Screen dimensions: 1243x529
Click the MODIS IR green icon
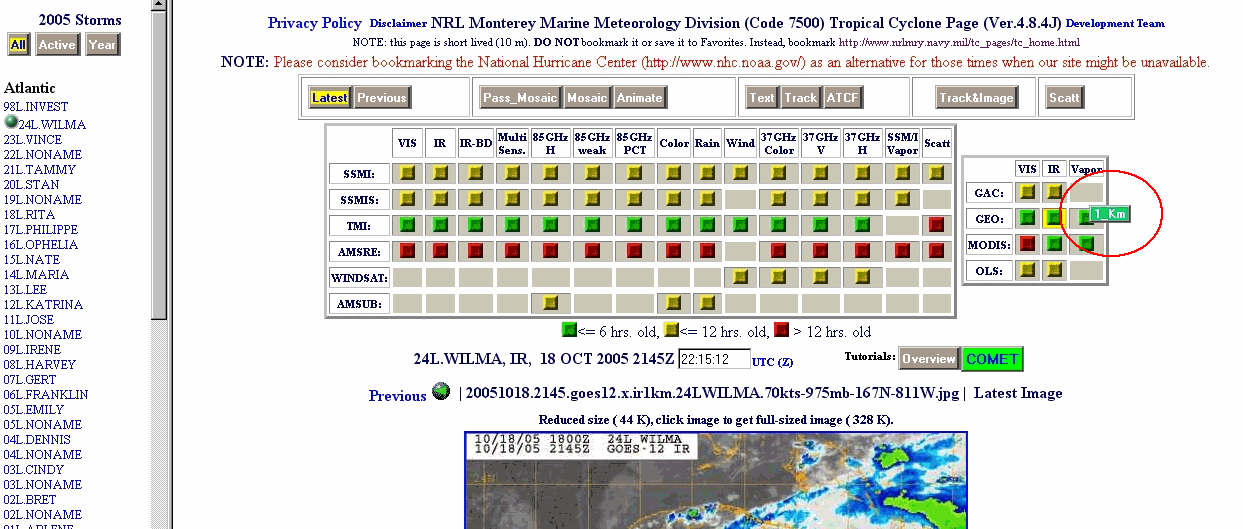pos(1053,243)
